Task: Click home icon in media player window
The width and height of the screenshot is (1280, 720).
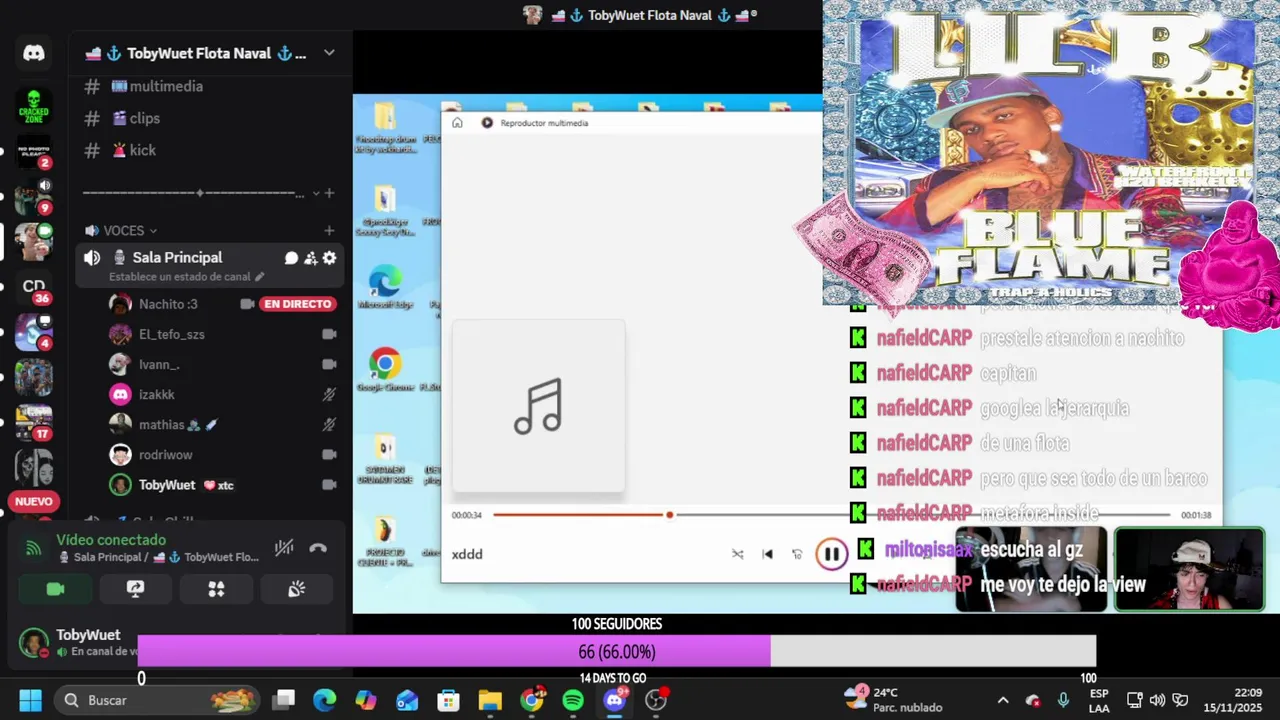Action: [457, 123]
